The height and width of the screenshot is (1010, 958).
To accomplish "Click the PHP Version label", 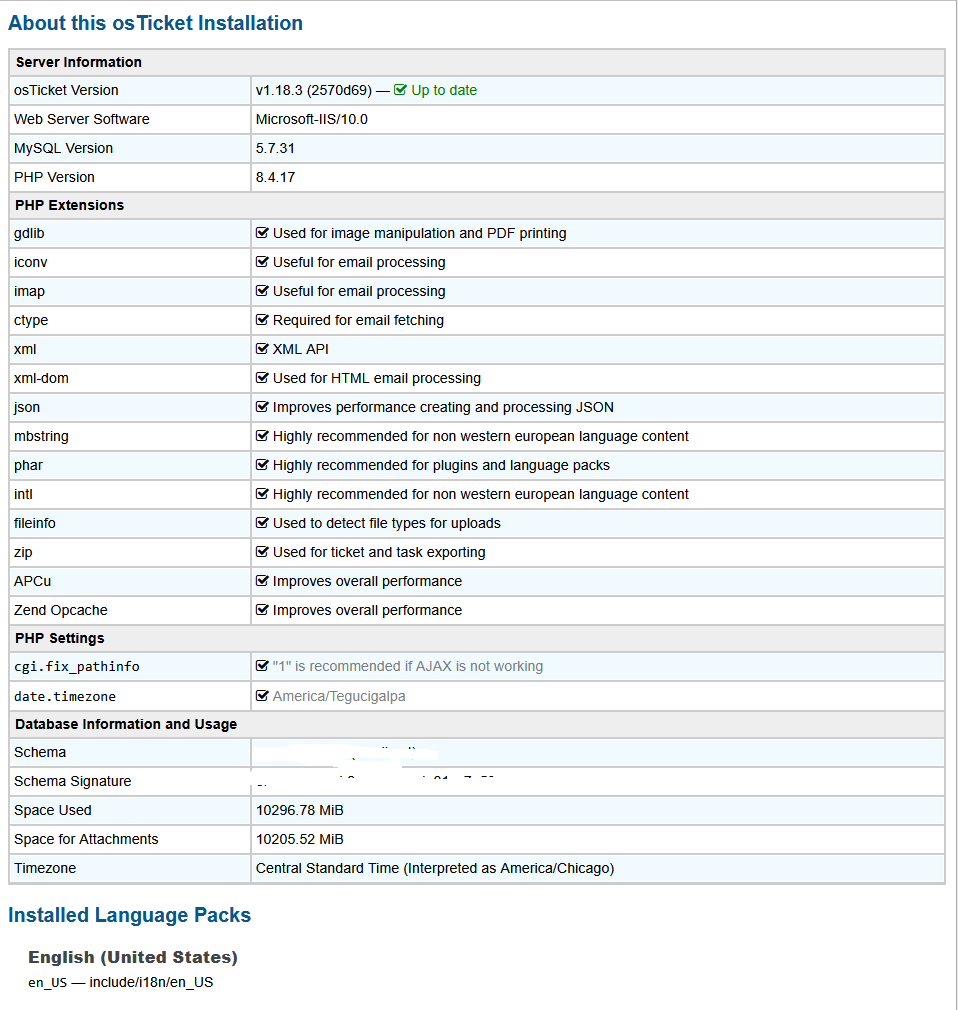I will click(54, 177).
